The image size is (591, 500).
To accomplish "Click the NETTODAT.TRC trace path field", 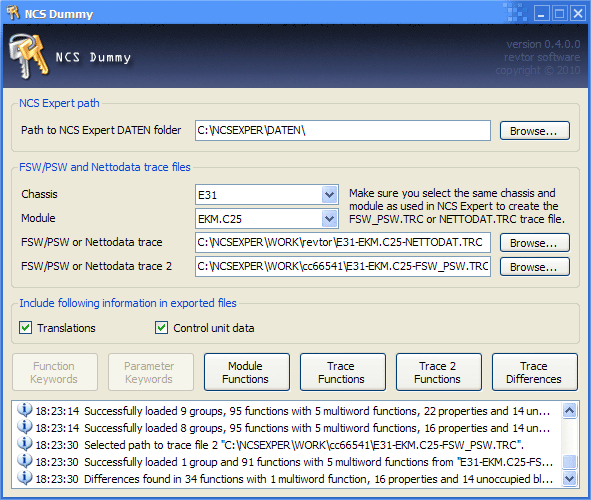I will (343, 242).
